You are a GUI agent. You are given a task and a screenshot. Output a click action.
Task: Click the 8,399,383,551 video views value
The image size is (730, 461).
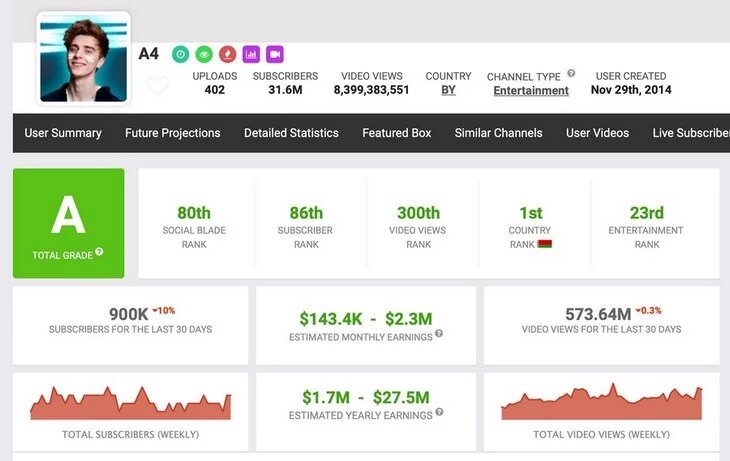click(x=372, y=90)
